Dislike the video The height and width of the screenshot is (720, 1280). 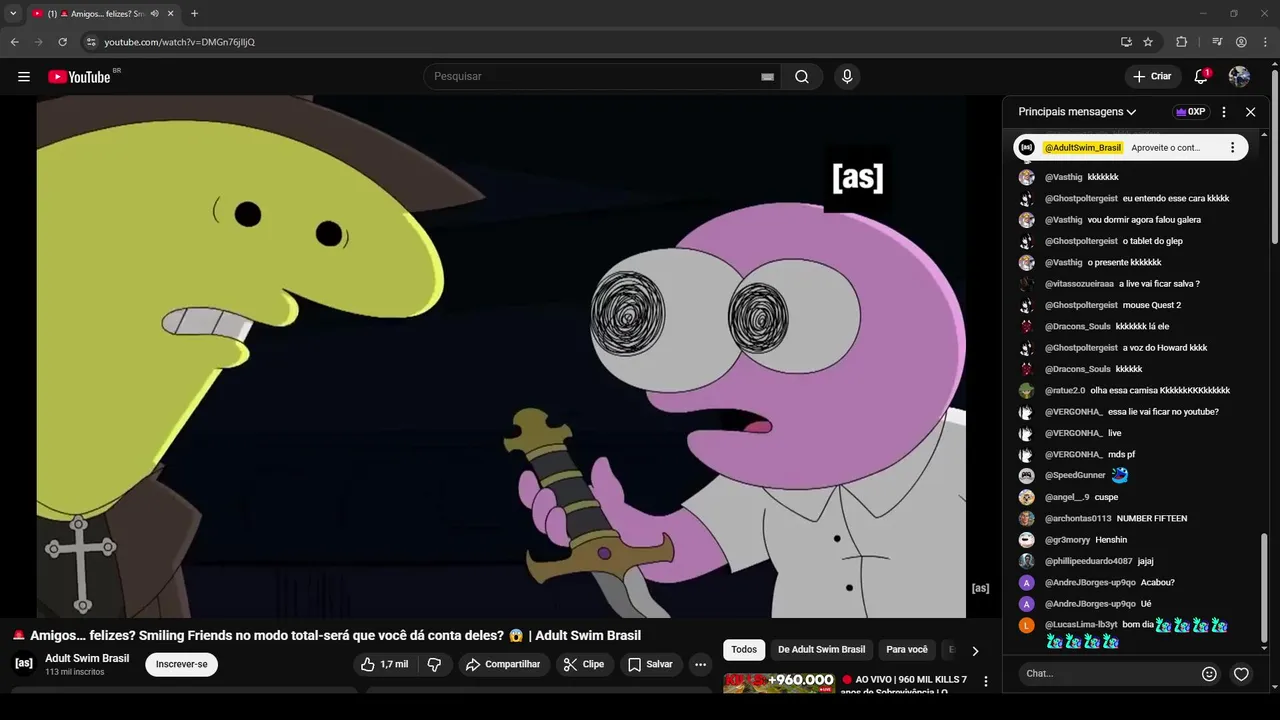click(x=434, y=664)
